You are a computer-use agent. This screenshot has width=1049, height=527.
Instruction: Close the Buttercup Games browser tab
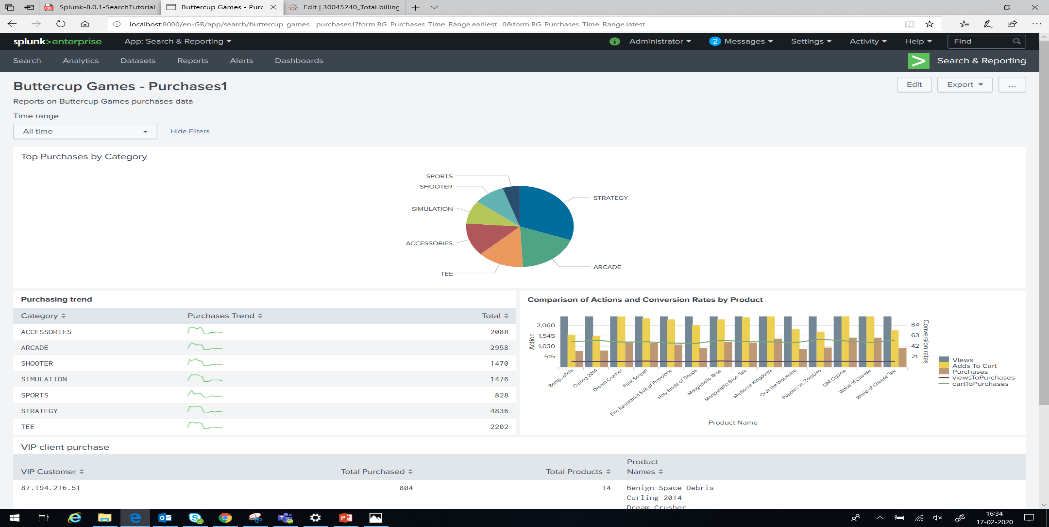pos(275,7)
